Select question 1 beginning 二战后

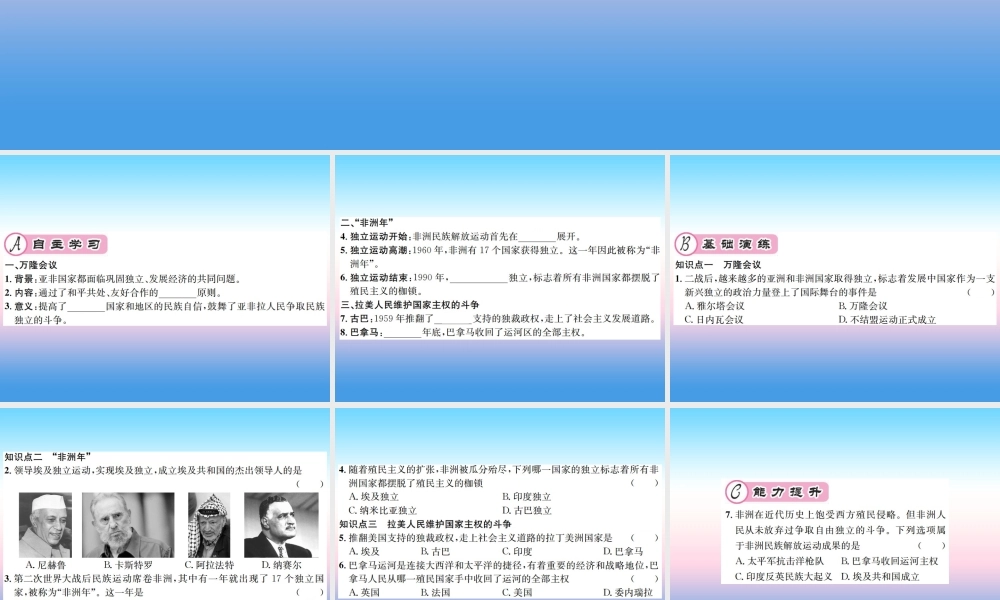(x=835, y=285)
